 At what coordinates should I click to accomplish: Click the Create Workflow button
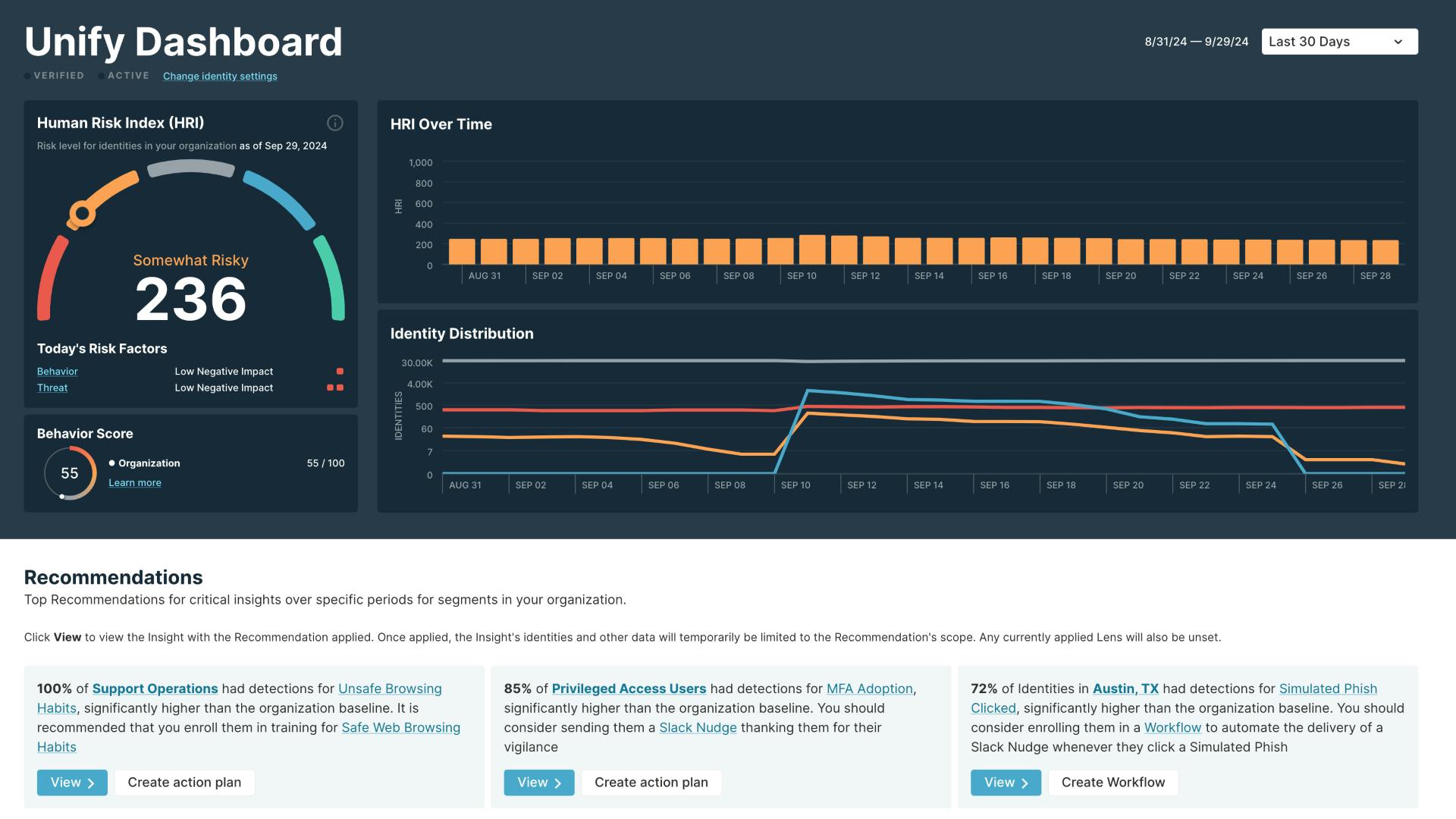click(1112, 783)
